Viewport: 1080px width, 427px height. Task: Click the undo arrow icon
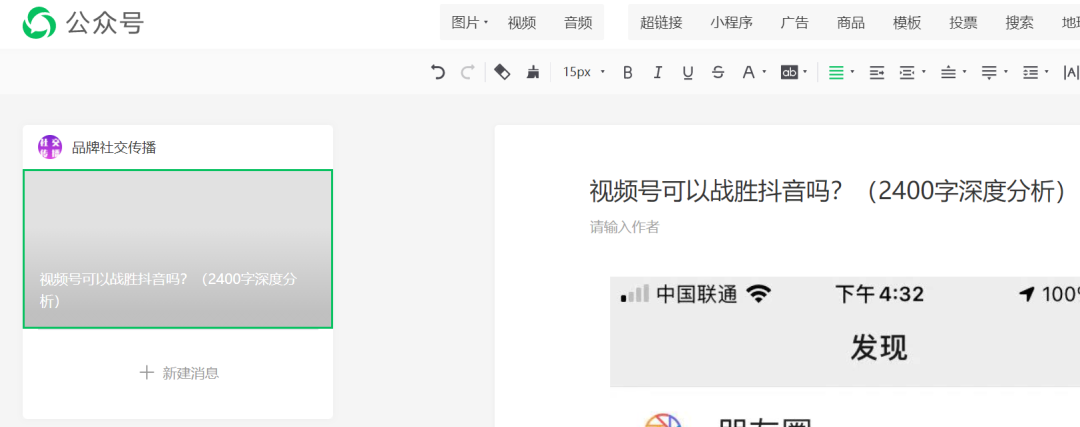[x=438, y=72]
